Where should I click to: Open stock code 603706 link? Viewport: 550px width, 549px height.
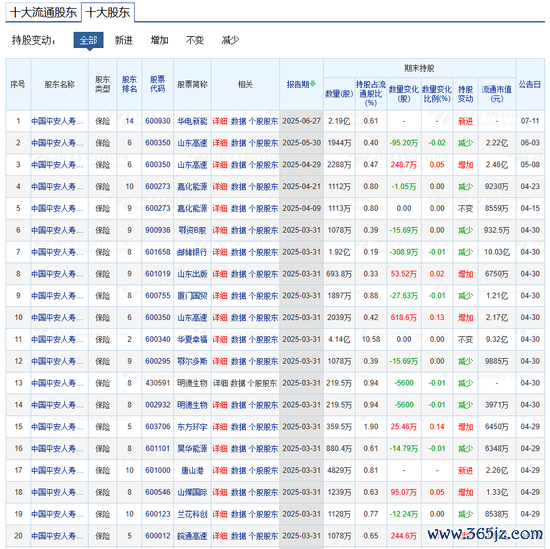[158, 427]
